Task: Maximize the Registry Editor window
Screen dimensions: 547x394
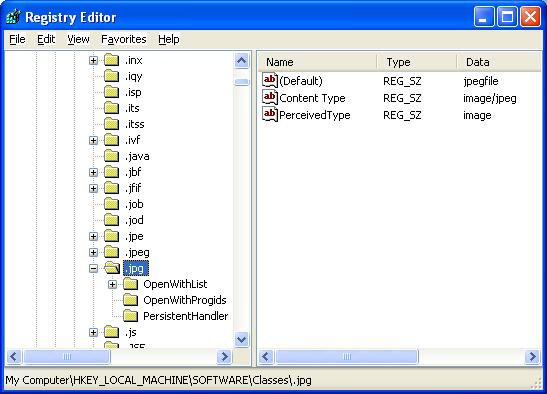Action: [507, 16]
